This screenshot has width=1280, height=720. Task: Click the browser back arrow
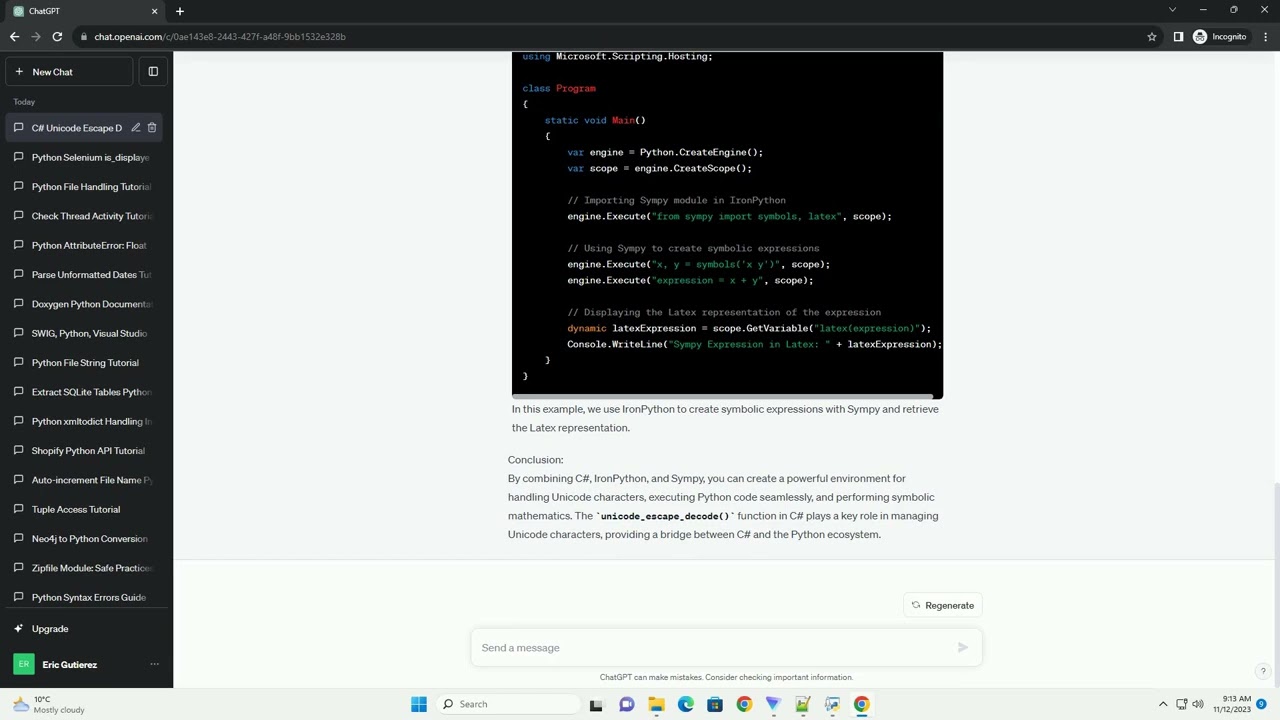click(x=14, y=37)
